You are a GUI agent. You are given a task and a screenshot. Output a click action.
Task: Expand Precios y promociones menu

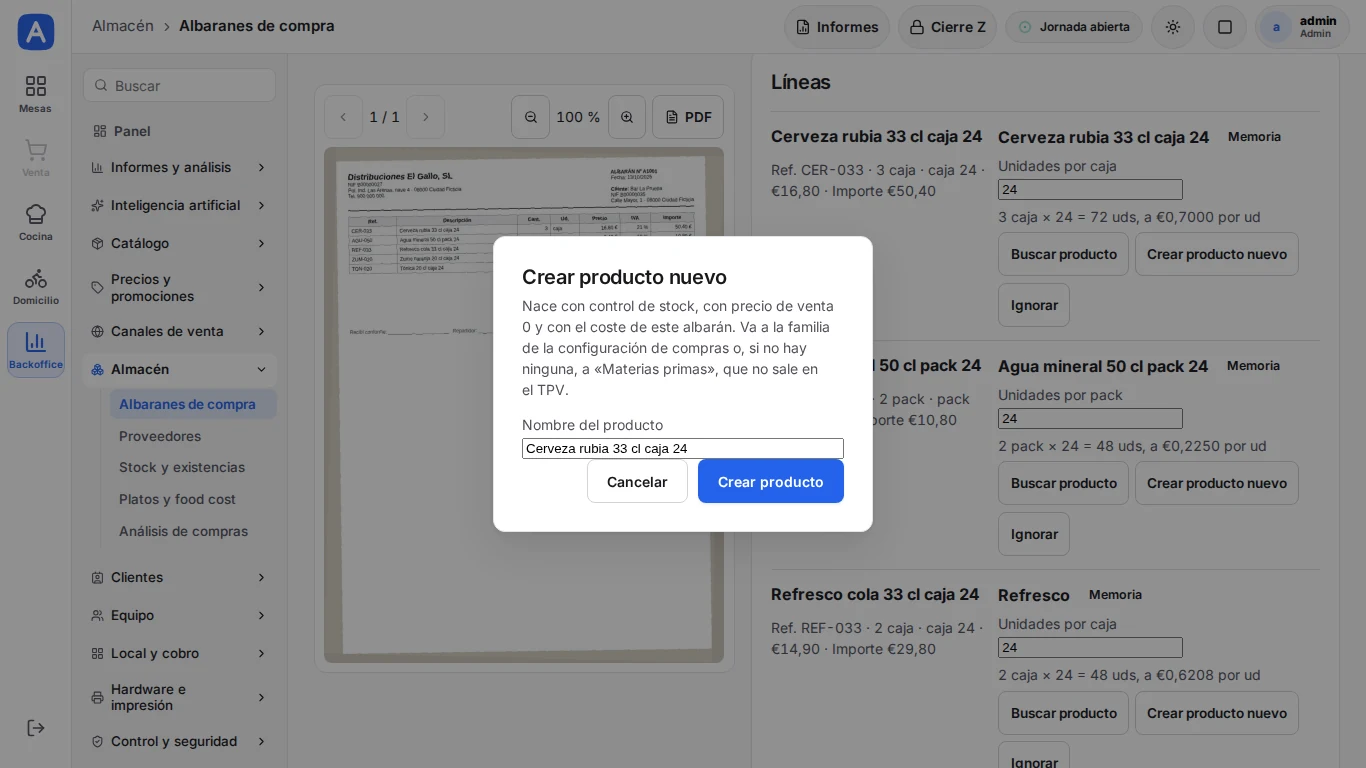(x=180, y=288)
